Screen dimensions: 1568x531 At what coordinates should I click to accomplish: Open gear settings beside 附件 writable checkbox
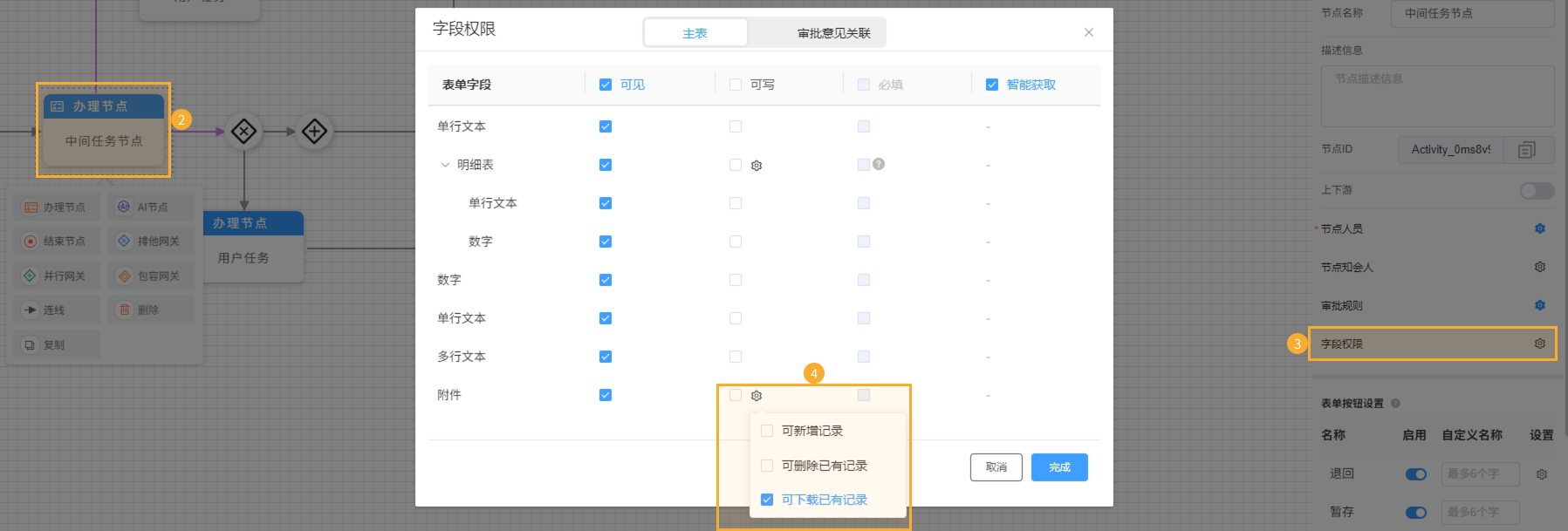coord(757,396)
